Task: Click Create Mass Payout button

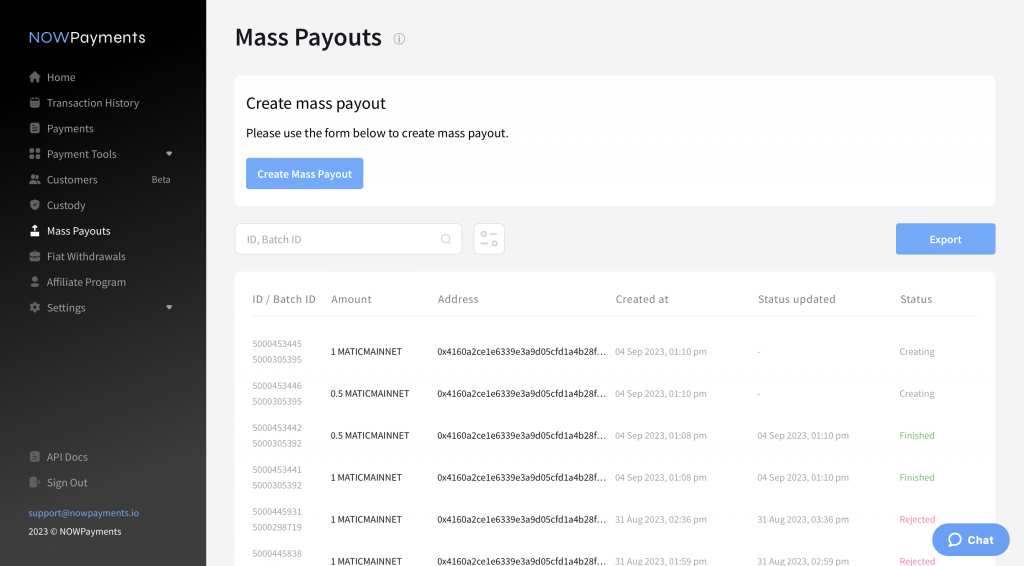Action: pyautogui.click(x=304, y=174)
